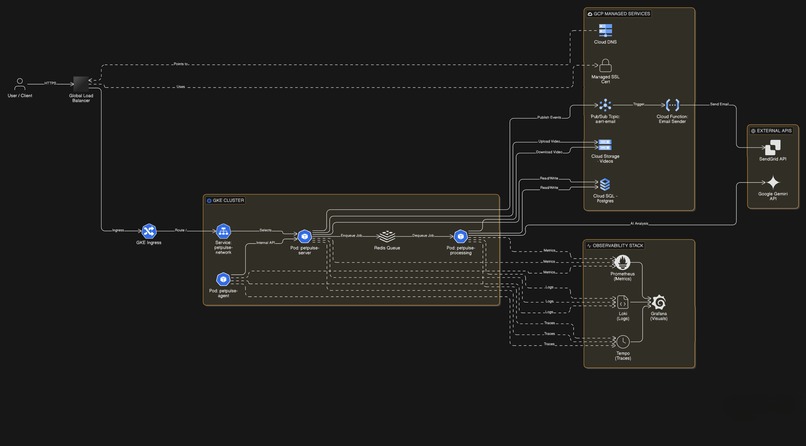Image resolution: width=806 pixels, height=446 pixels.
Task: Click the Cloud Function Email Sender icon
Action: (x=672, y=105)
